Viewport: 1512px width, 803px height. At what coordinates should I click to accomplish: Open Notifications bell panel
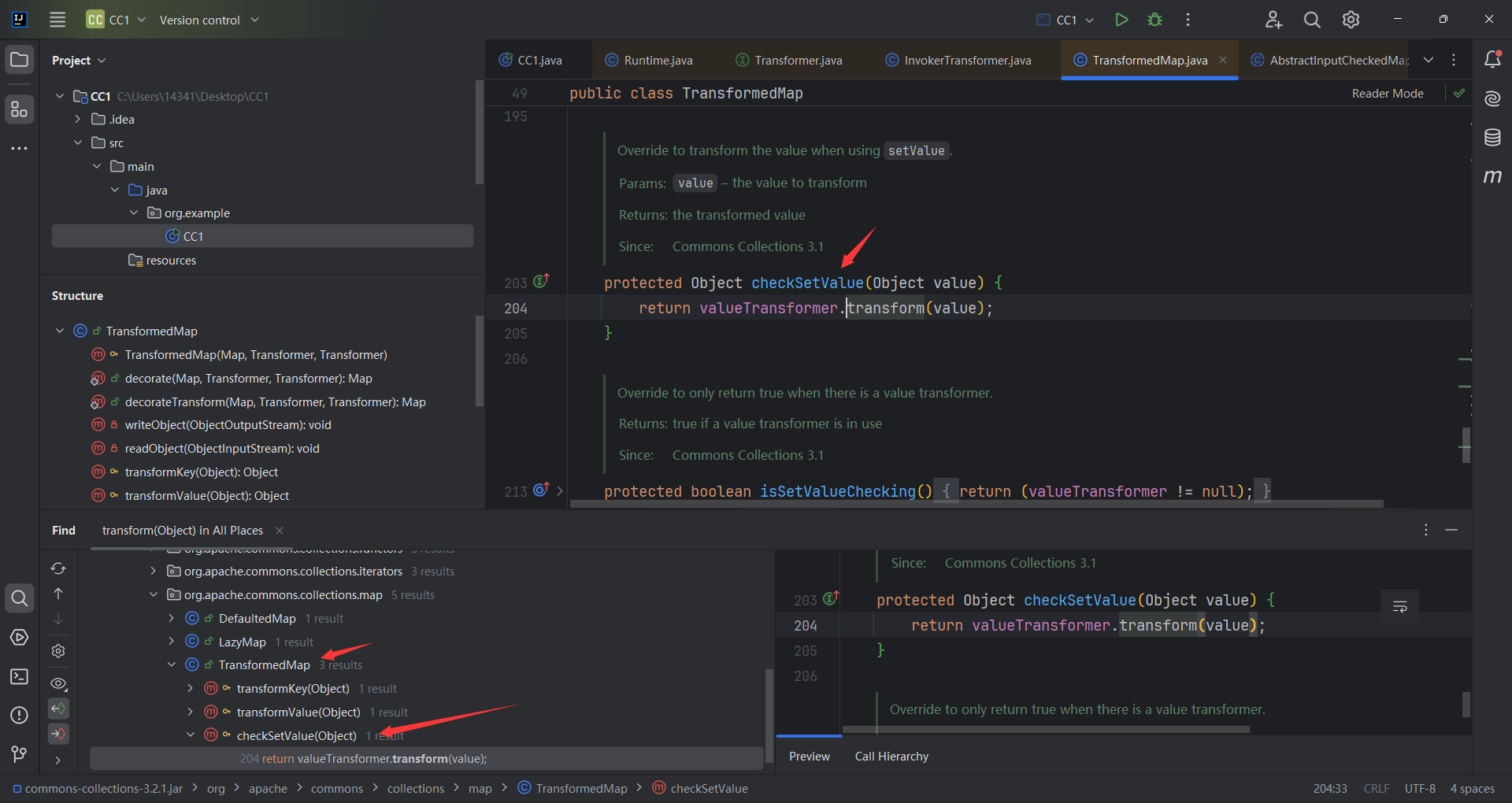(x=1492, y=59)
